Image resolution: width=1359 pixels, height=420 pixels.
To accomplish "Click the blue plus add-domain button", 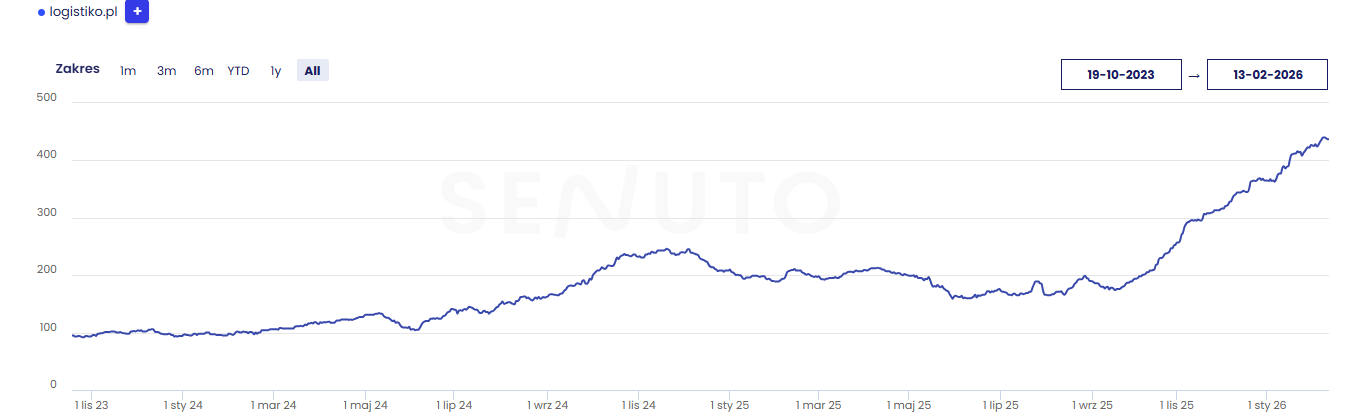I will point(137,12).
